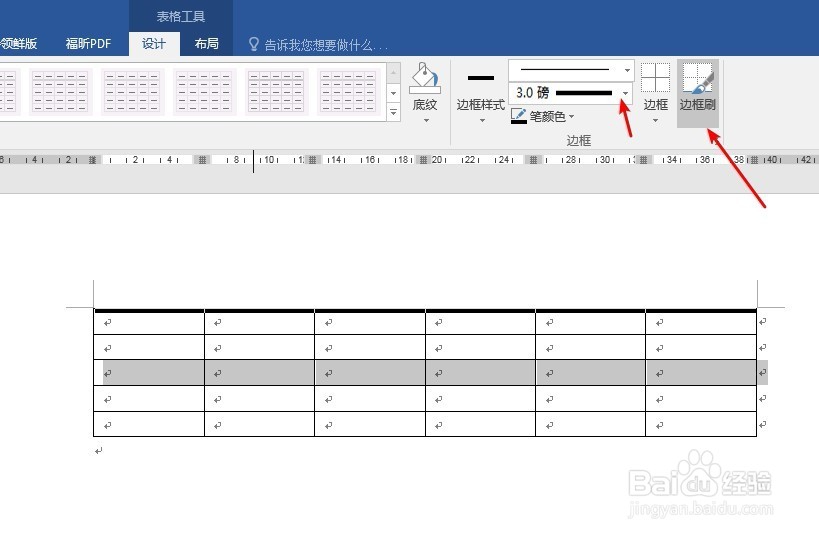This screenshot has height=537, width=819.
Task: Click the 边框样式 line sample icon
Action: [x=481, y=78]
